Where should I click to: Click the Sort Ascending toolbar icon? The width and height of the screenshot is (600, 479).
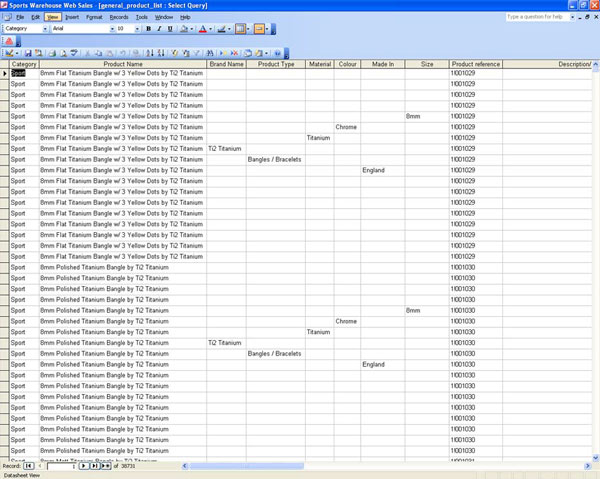pos(148,52)
